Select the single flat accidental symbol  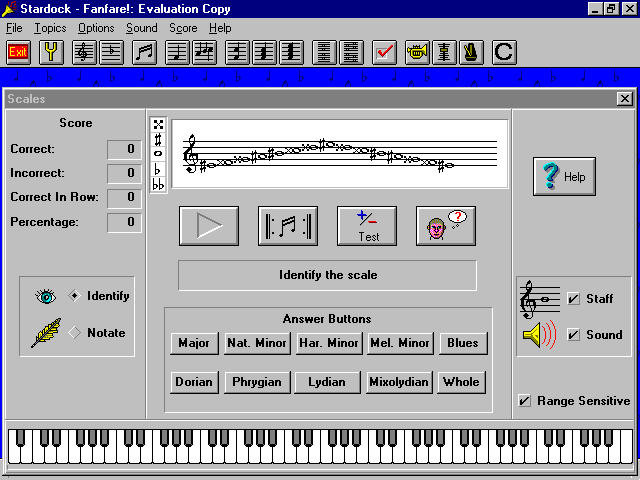tap(158, 169)
